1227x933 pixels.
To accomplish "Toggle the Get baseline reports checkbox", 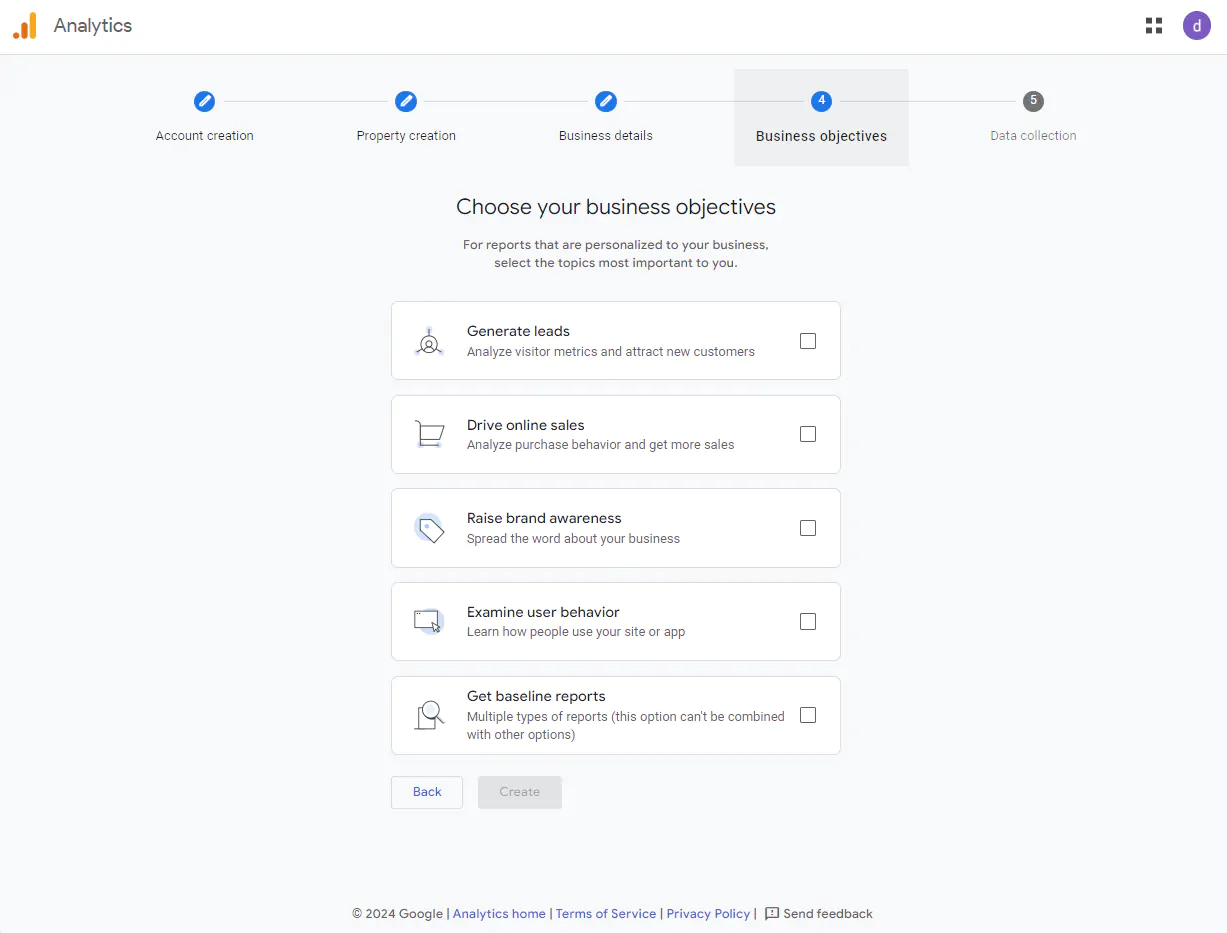I will tap(808, 715).
